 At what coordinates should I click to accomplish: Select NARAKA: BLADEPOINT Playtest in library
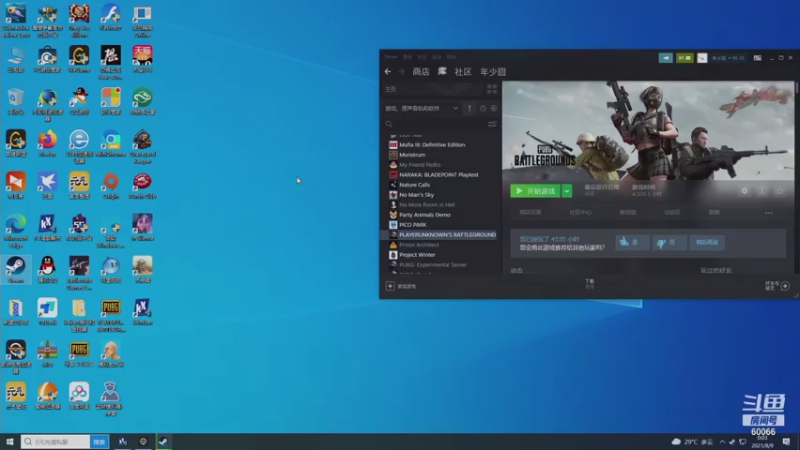tap(438, 174)
